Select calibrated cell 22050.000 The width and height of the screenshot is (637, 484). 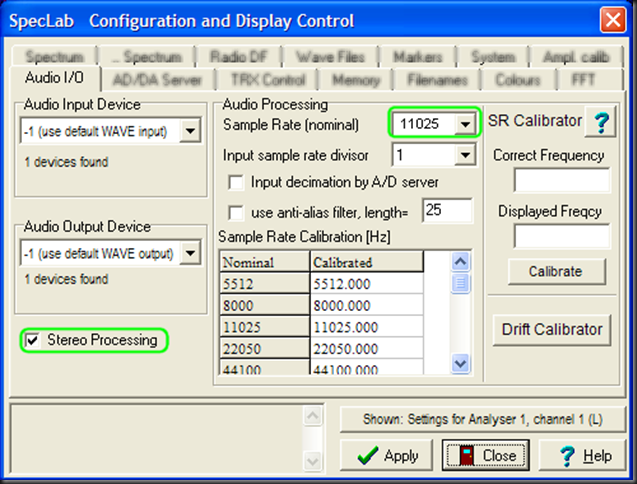click(x=366, y=349)
